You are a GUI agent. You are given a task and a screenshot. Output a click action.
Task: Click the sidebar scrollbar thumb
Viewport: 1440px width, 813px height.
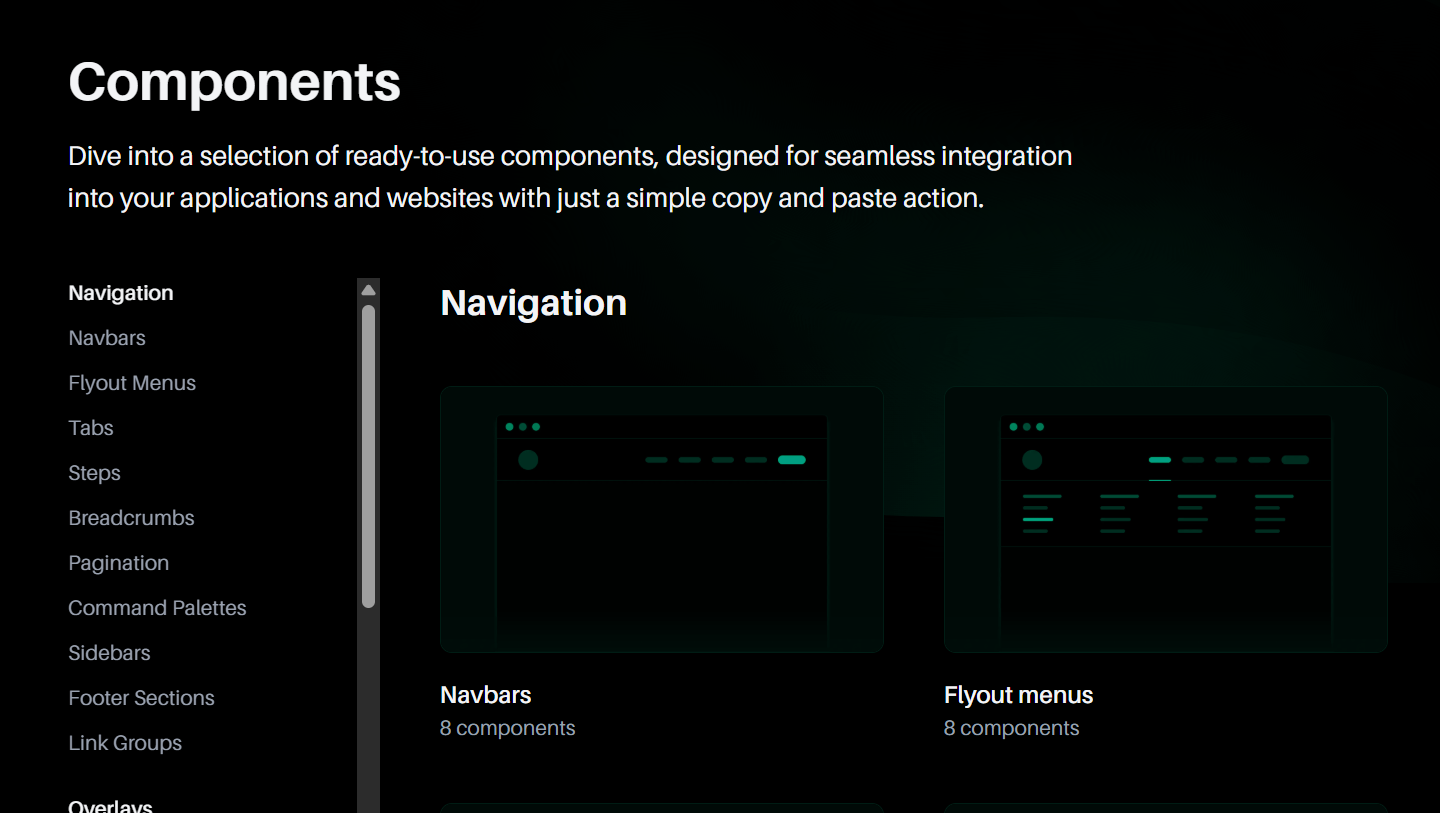click(368, 456)
